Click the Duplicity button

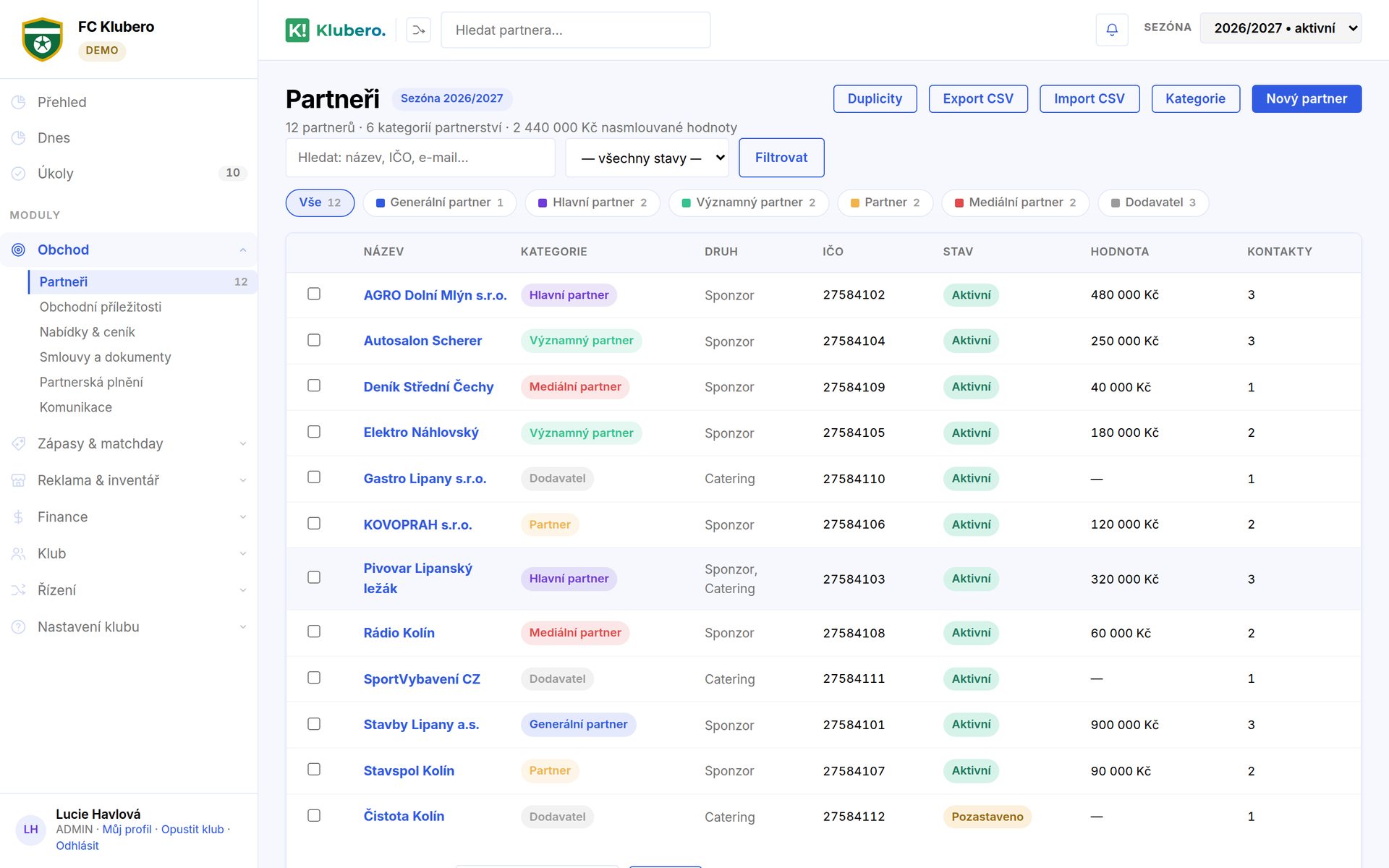click(875, 99)
